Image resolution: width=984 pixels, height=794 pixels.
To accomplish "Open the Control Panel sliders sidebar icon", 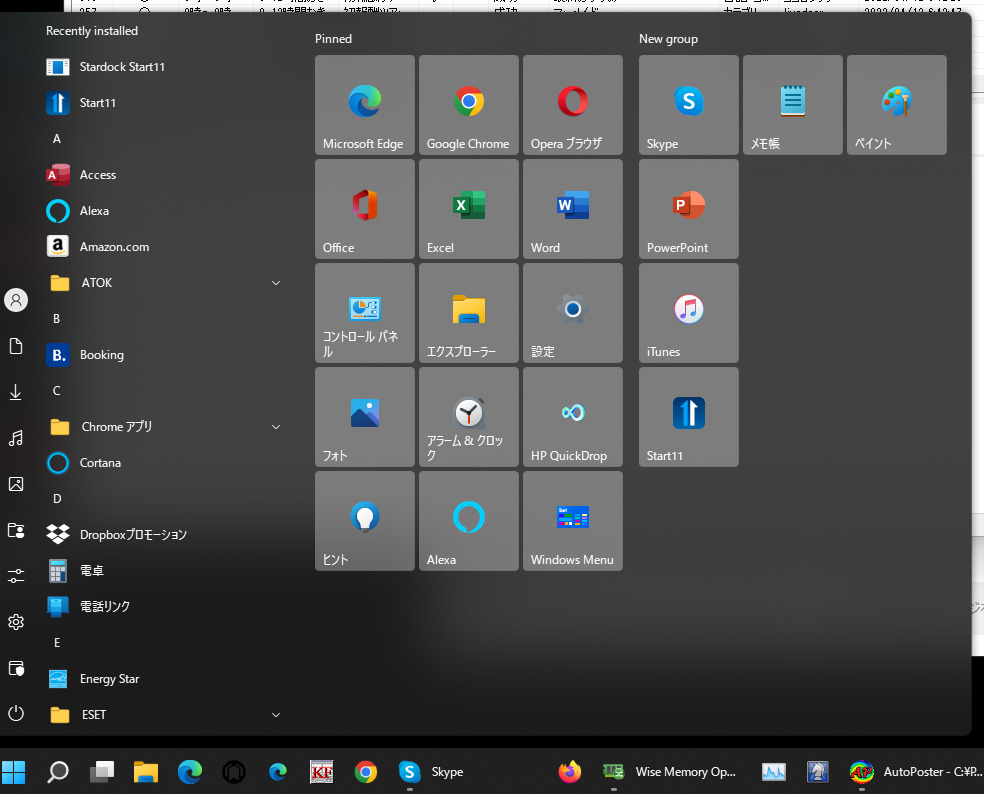I will coord(16,576).
